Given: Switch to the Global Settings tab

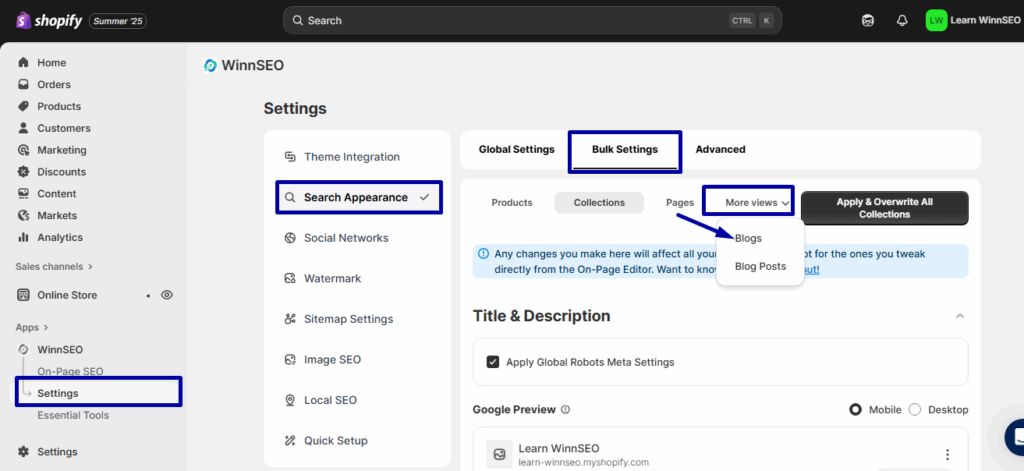Looking at the screenshot, I should (x=517, y=149).
